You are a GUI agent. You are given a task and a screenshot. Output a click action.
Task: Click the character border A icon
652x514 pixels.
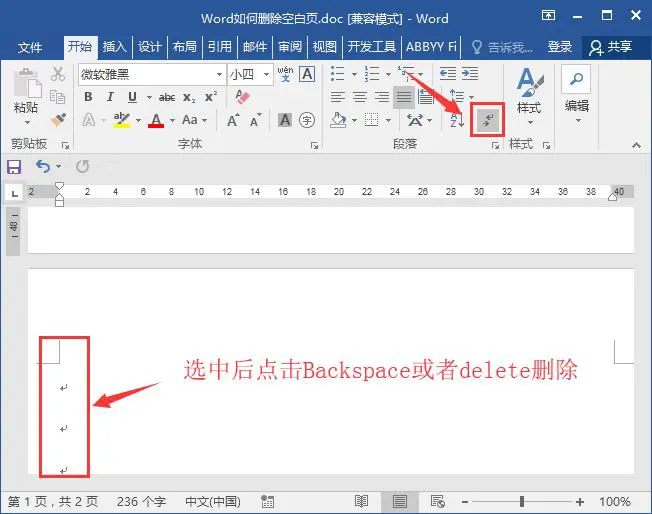[x=307, y=74]
